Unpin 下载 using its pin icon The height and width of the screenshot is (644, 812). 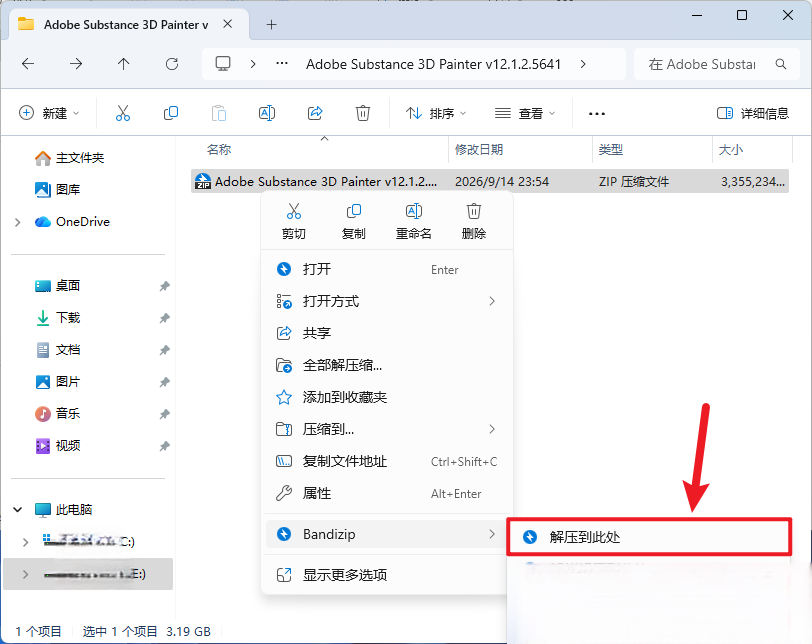(x=164, y=318)
